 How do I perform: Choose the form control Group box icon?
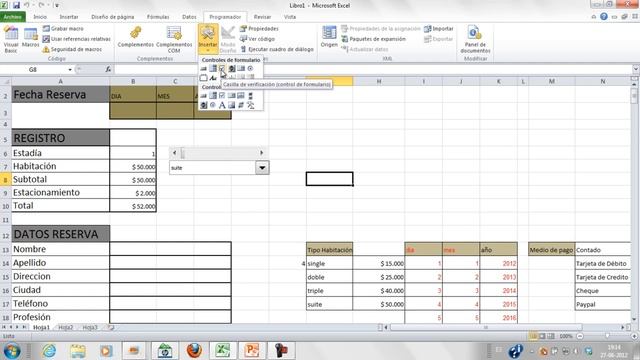203,78
